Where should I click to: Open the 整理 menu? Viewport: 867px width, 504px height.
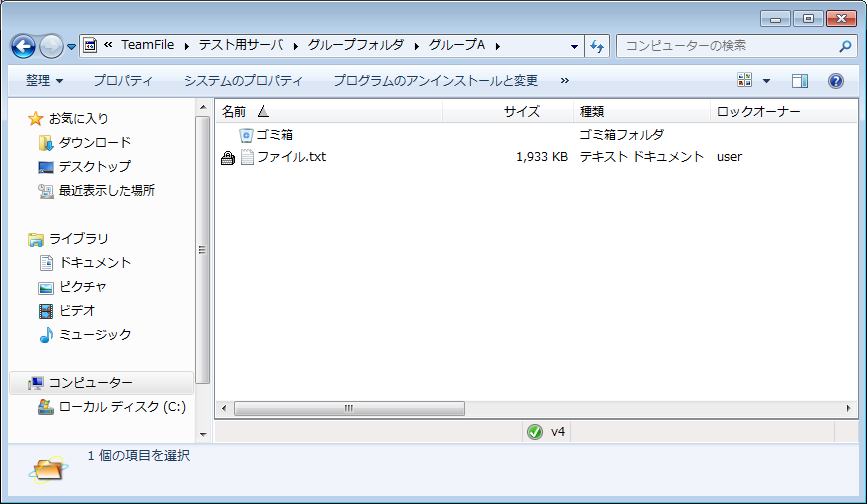click(44, 80)
